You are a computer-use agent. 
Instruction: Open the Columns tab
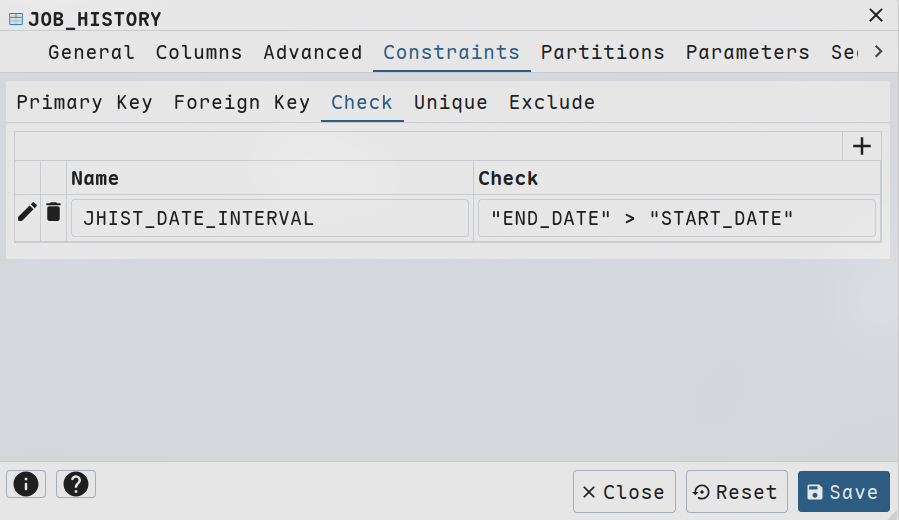199,52
